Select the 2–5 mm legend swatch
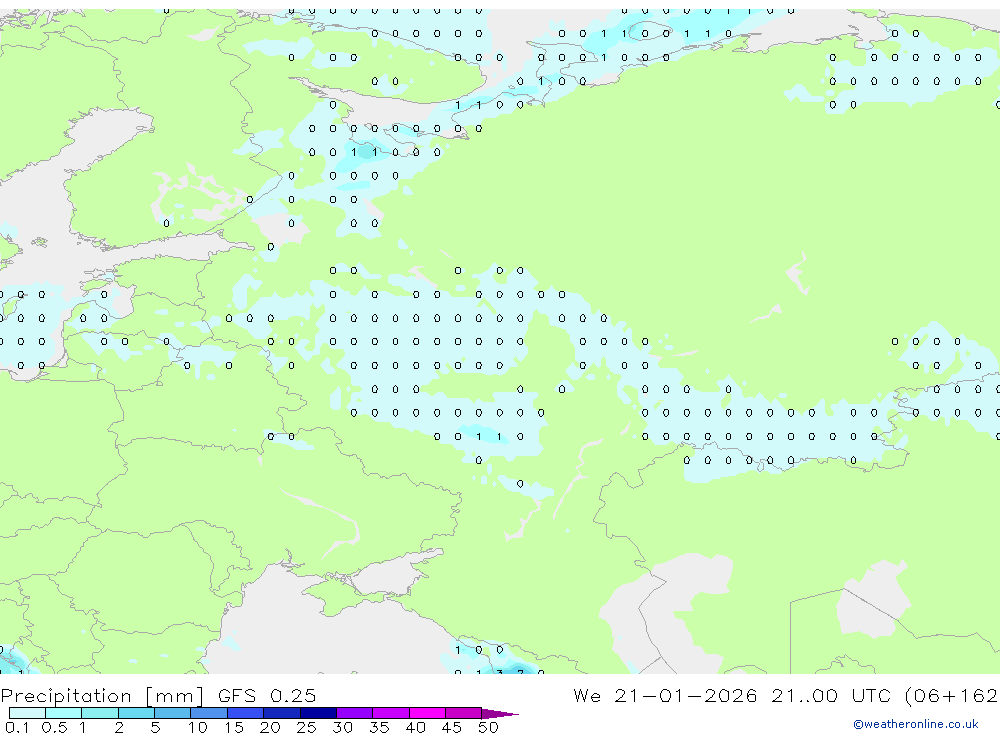 [x=136, y=713]
